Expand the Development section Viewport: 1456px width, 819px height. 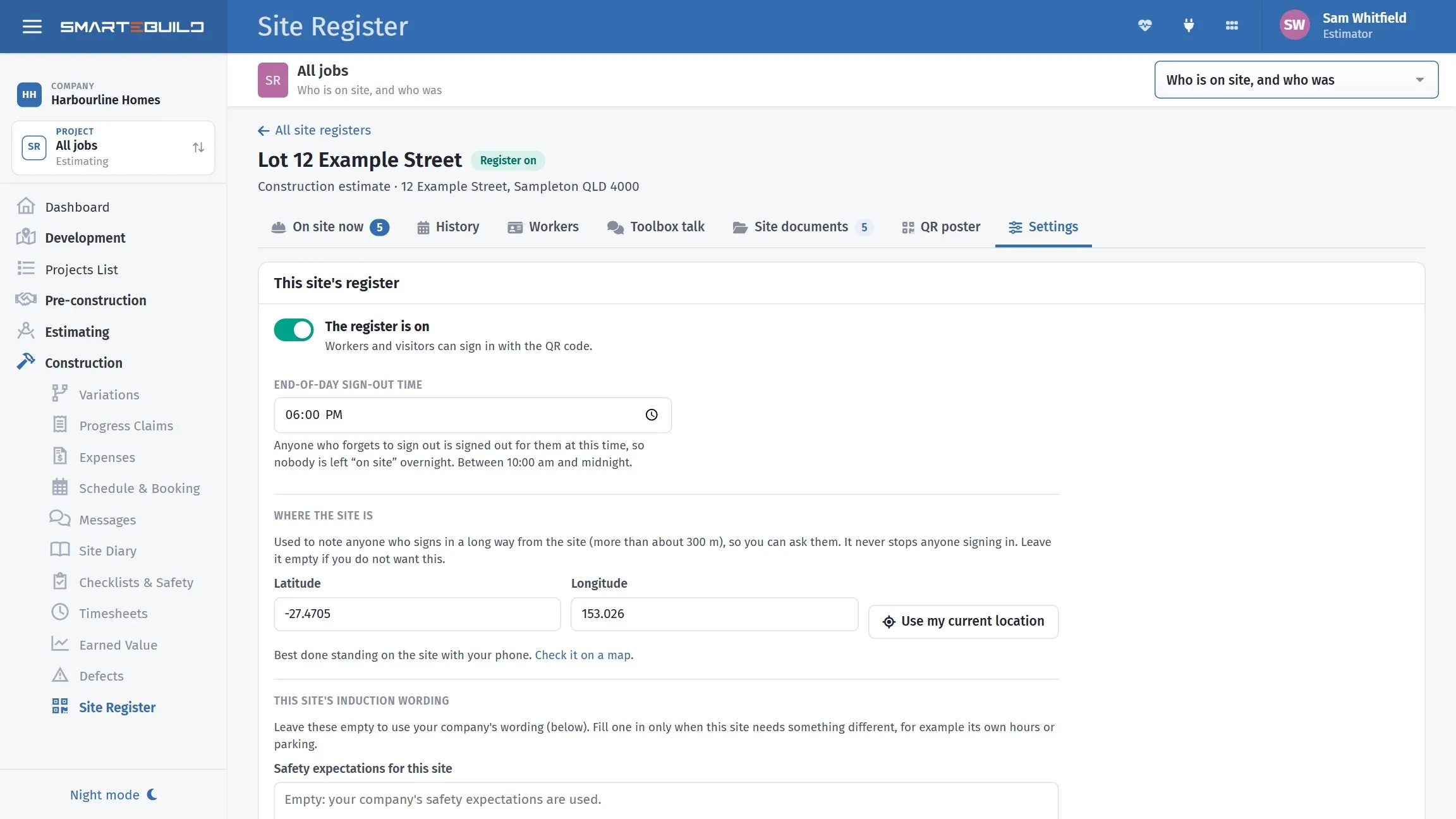pyautogui.click(x=85, y=238)
